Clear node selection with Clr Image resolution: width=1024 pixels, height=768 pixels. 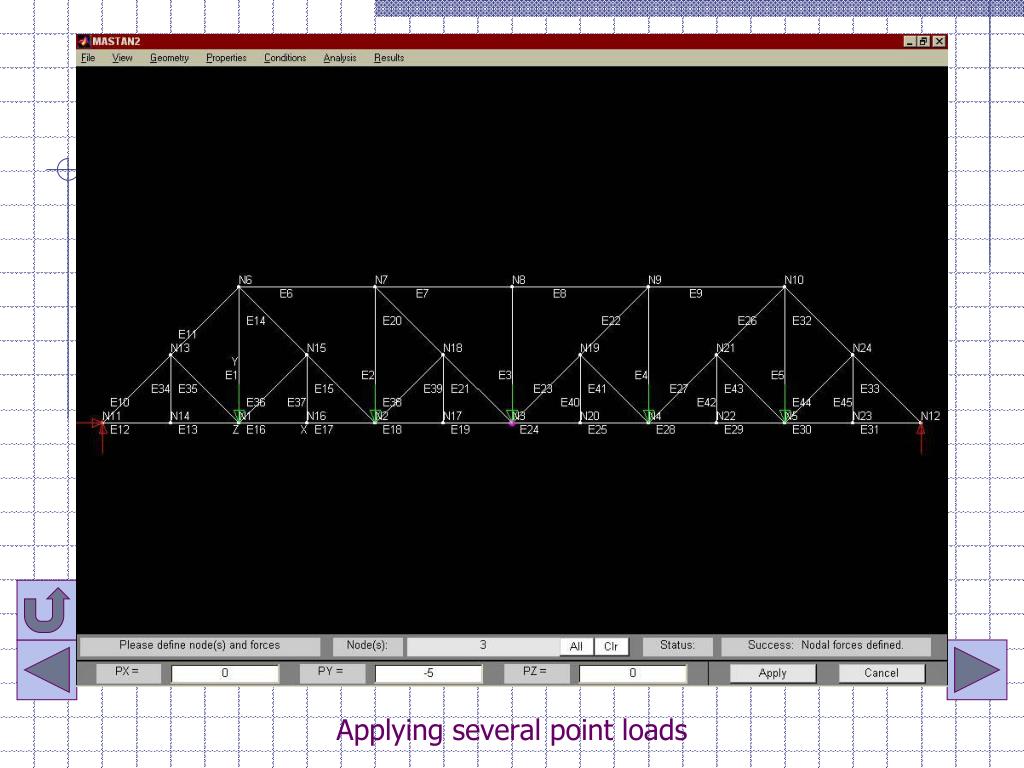pos(611,646)
